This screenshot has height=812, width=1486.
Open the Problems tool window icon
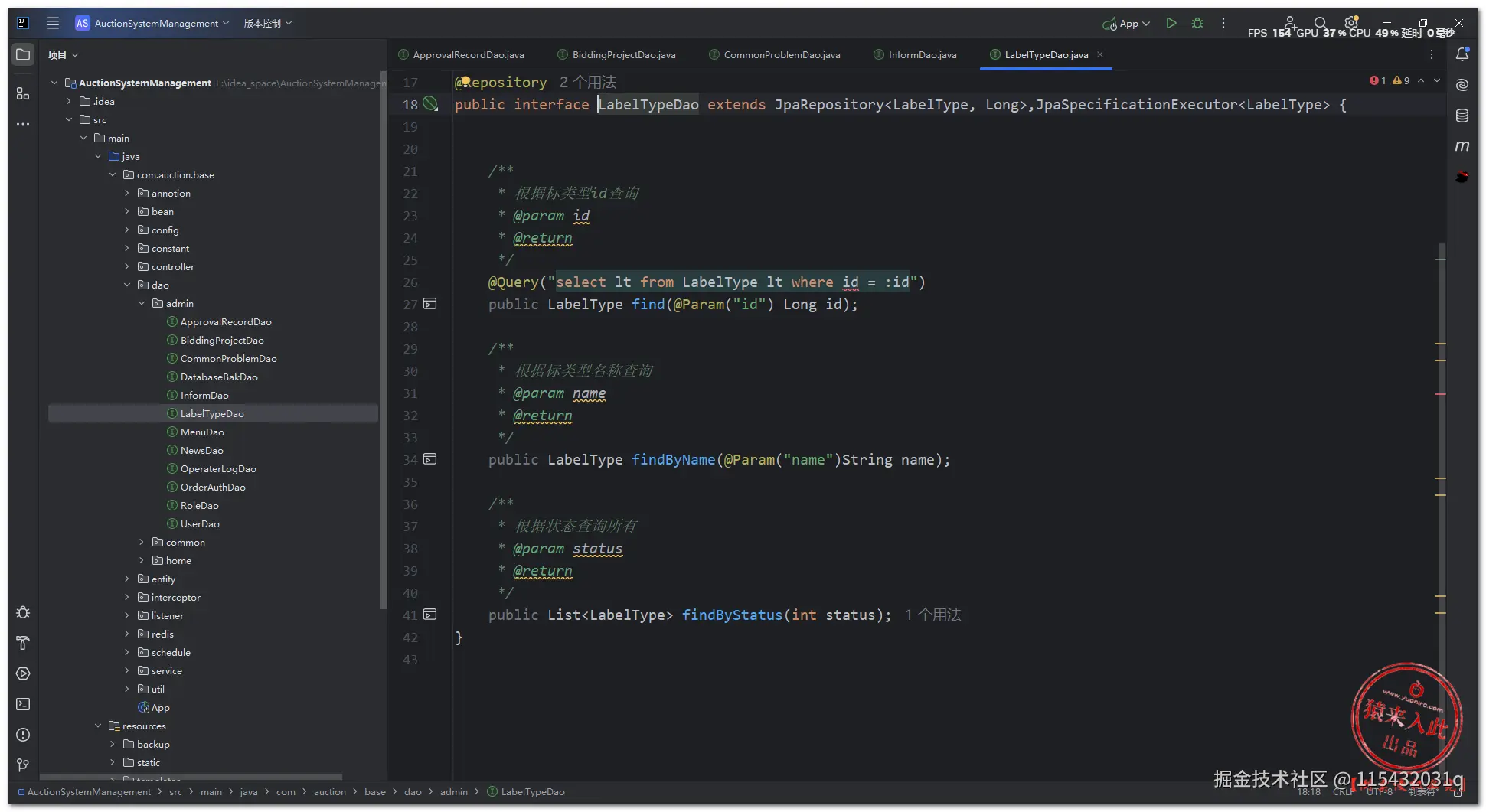tap(23, 735)
